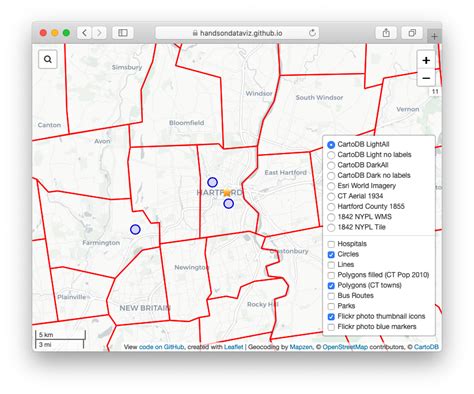
Task: Switch to Esri World Imagery basemap
Action: pos(362,186)
